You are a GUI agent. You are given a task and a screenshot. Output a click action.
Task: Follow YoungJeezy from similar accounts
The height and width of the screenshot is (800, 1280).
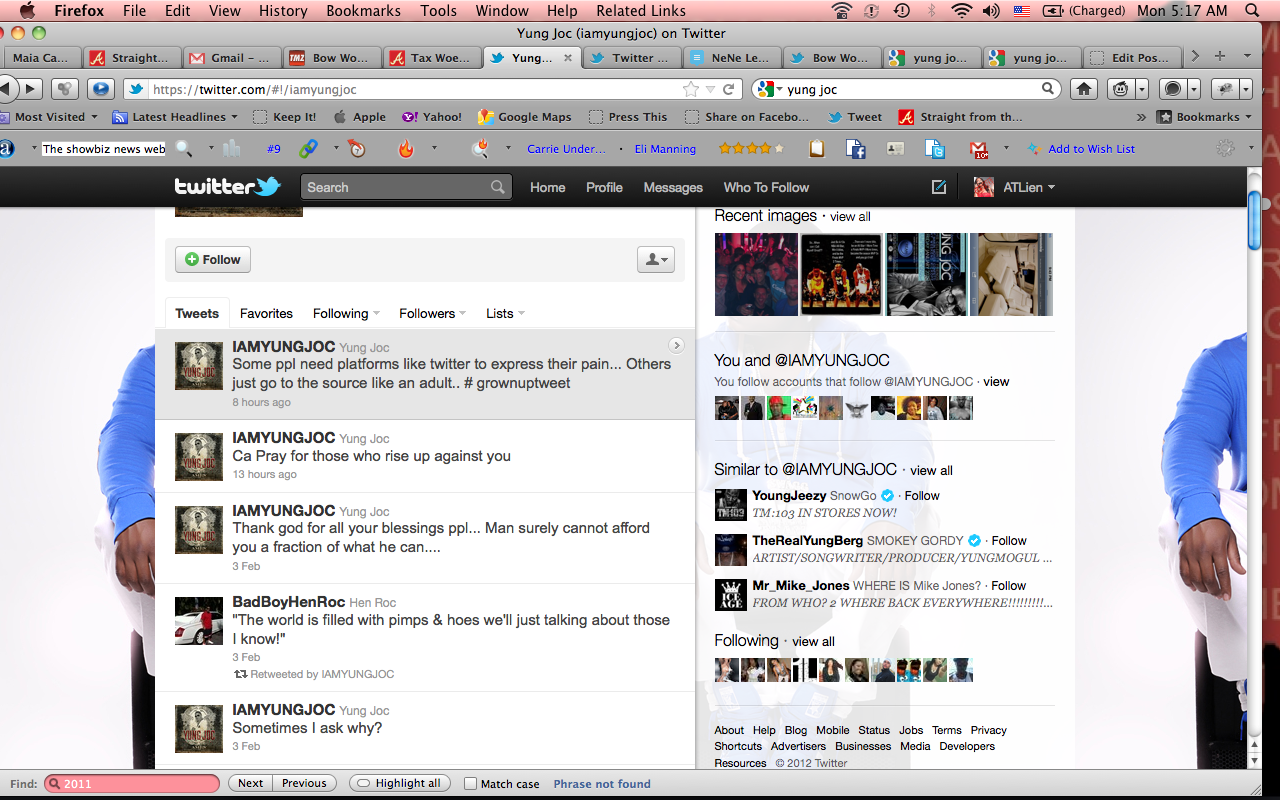[922, 495]
